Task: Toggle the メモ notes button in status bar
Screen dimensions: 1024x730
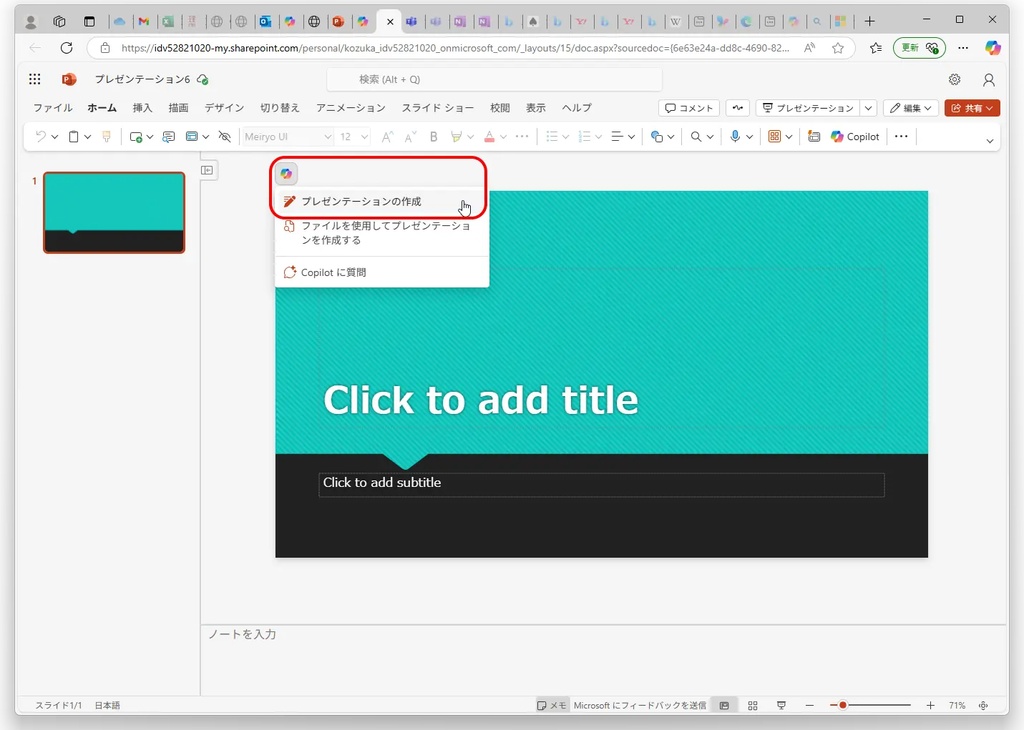Action: pyautogui.click(x=552, y=705)
